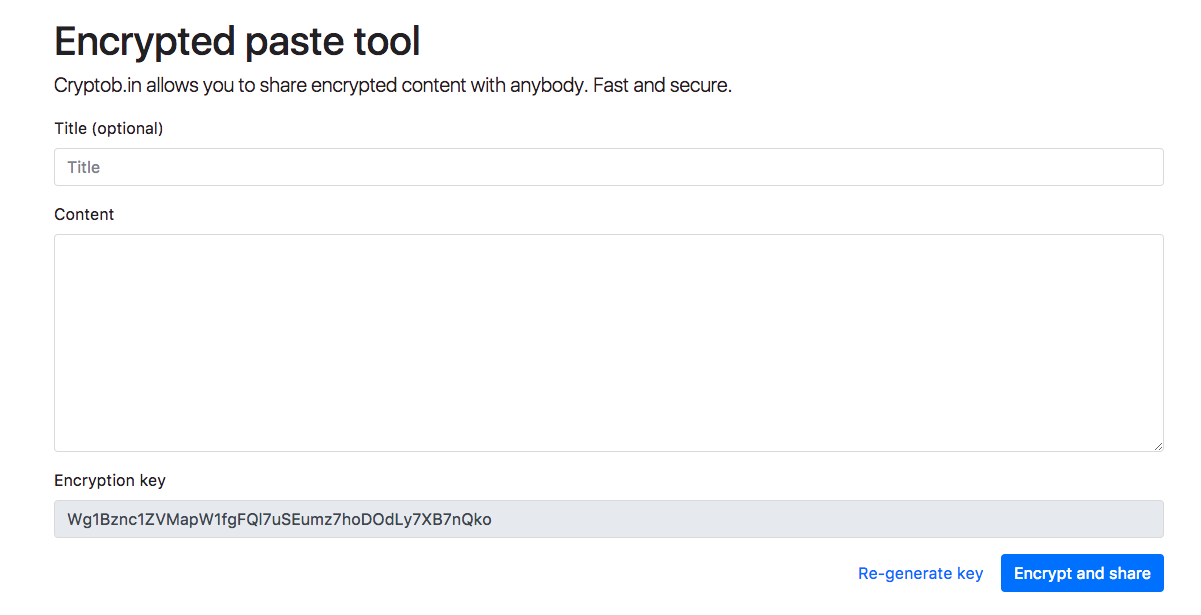
Task: Click the empty right end of the key field
Action: (x=1000, y=519)
